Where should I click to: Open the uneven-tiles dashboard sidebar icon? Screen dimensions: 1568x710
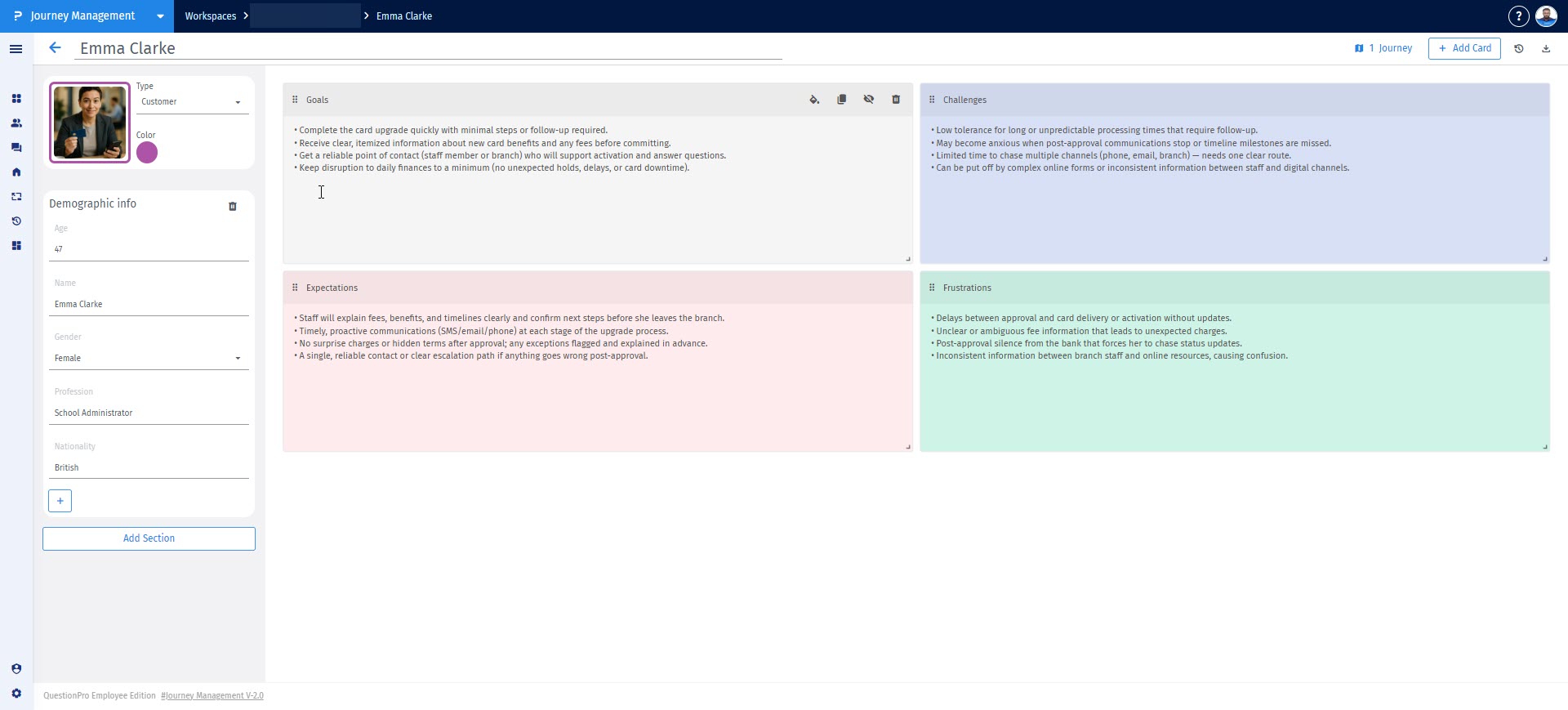point(16,246)
